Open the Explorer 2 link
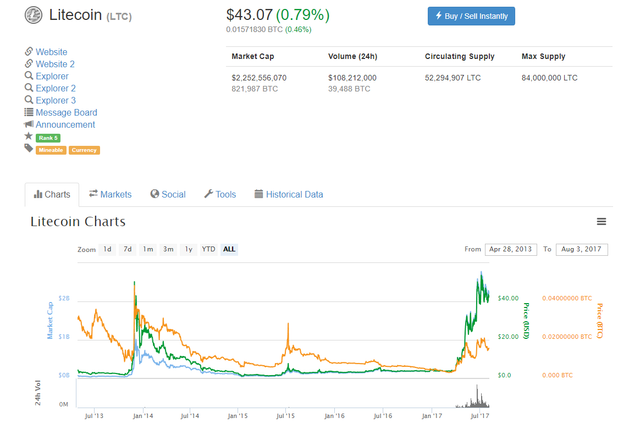Viewport: 640px width, 433px height. coord(56,89)
